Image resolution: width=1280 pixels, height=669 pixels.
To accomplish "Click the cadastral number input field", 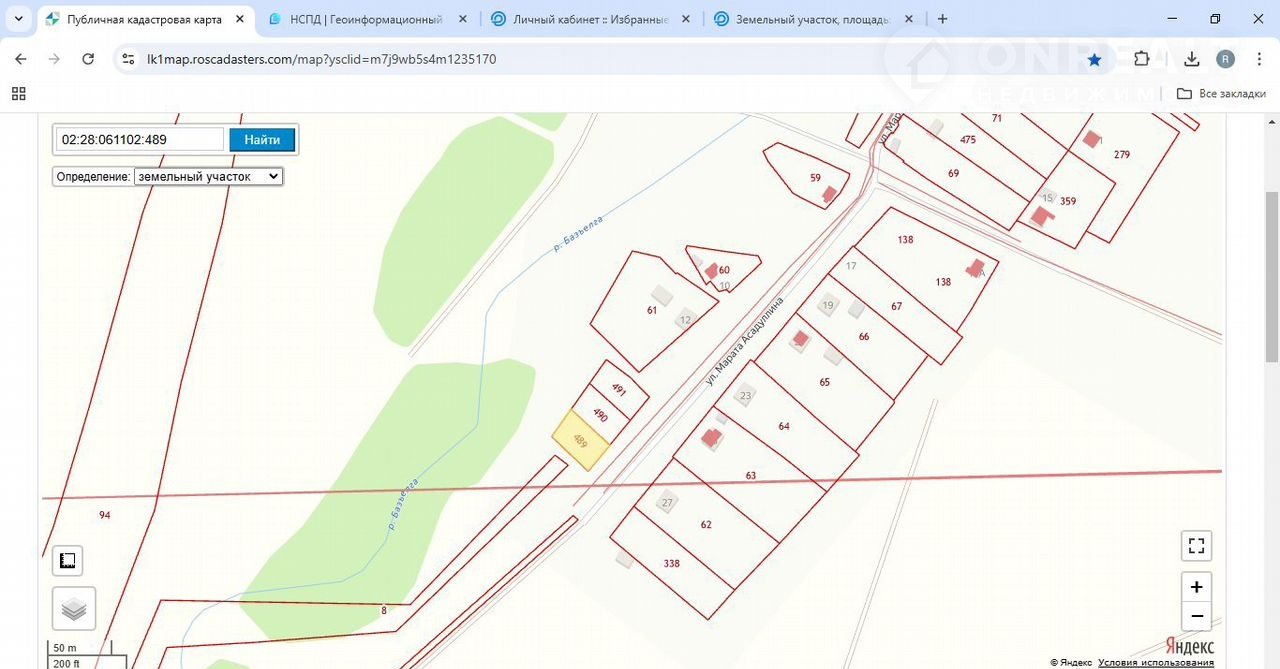I will (x=139, y=140).
